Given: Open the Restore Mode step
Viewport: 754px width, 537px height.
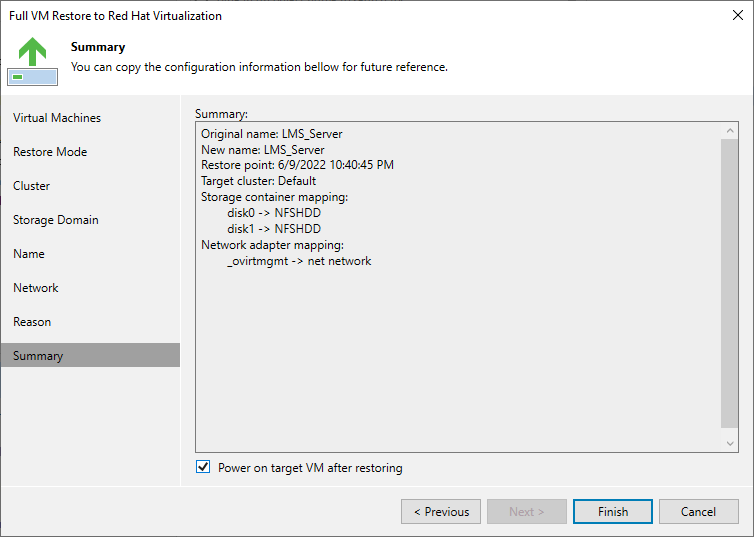Looking at the screenshot, I should point(50,152).
